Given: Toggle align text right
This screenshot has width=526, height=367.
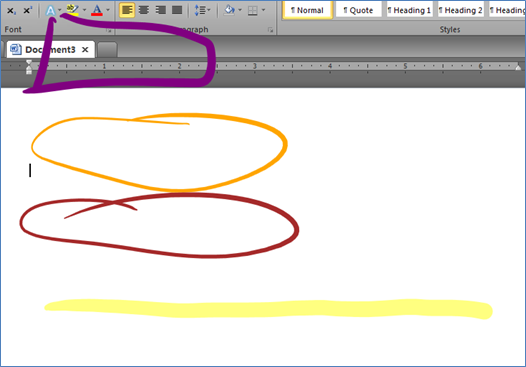Looking at the screenshot, I should coord(161,10).
